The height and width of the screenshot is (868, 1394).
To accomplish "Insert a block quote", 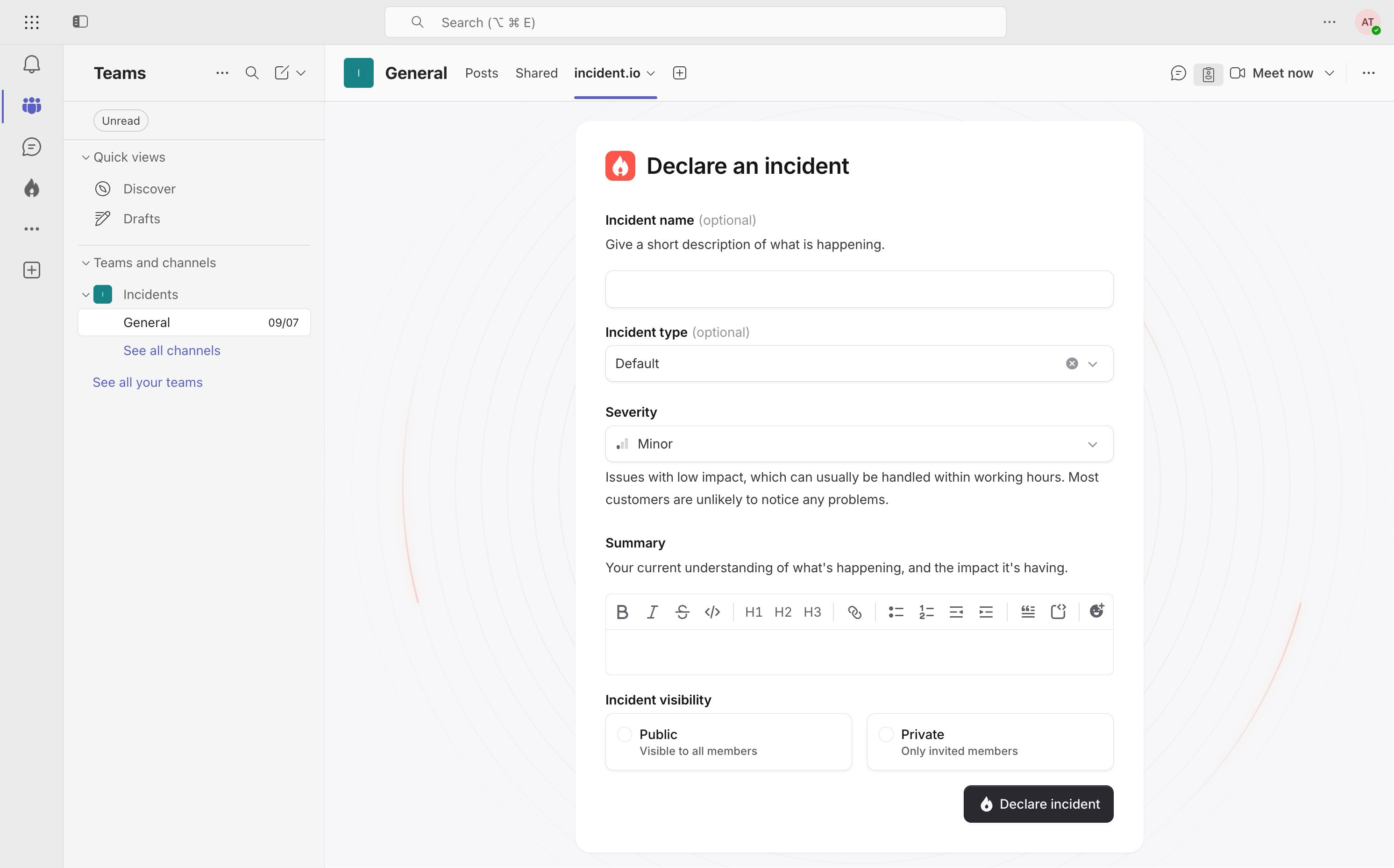I will point(1028,612).
